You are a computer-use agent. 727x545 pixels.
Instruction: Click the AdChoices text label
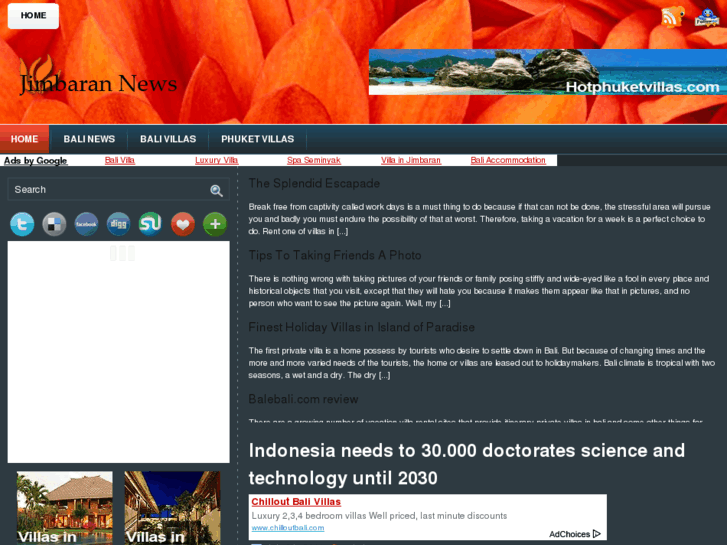click(569, 534)
